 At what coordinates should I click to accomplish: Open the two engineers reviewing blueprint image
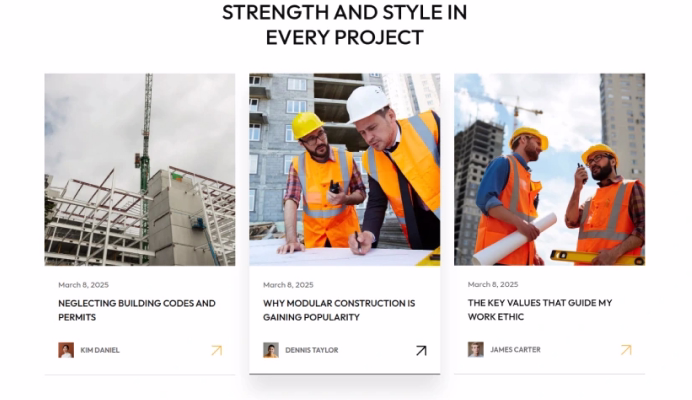tap(345, 170)
